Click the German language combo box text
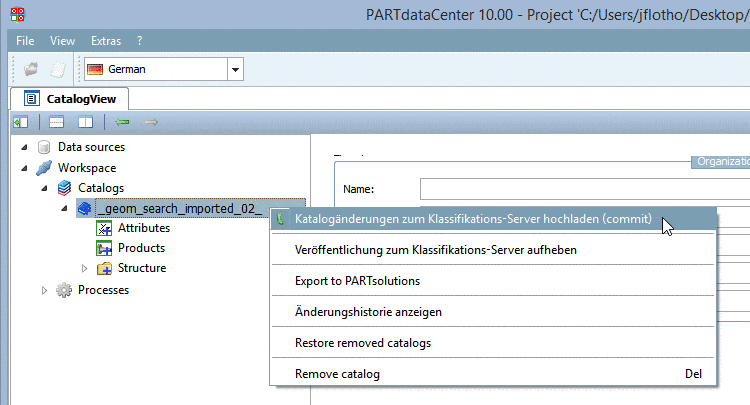This screenshot has height=405, width=750. click(x=127, y=69)
